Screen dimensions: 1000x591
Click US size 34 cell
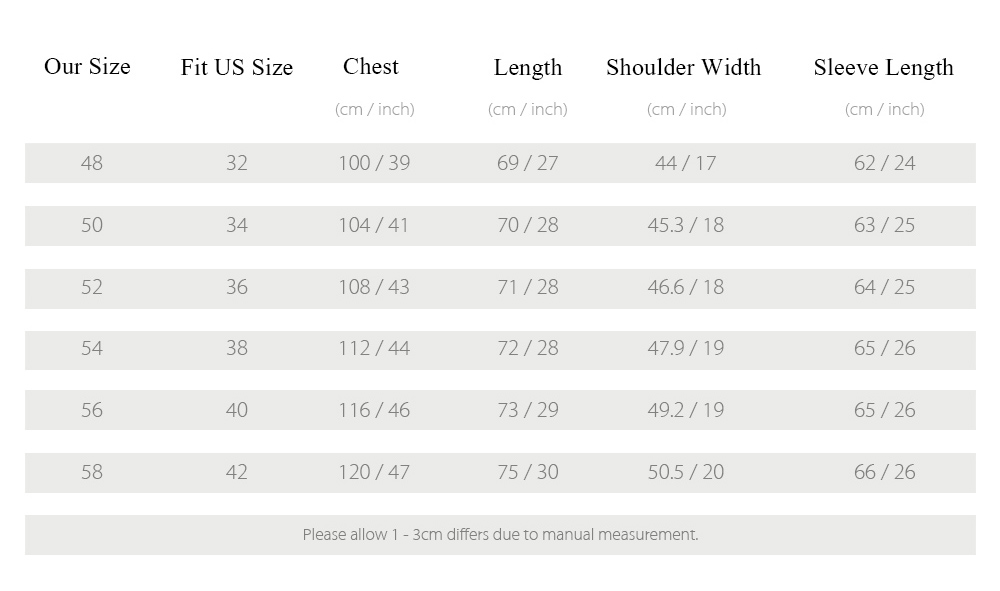237,225
